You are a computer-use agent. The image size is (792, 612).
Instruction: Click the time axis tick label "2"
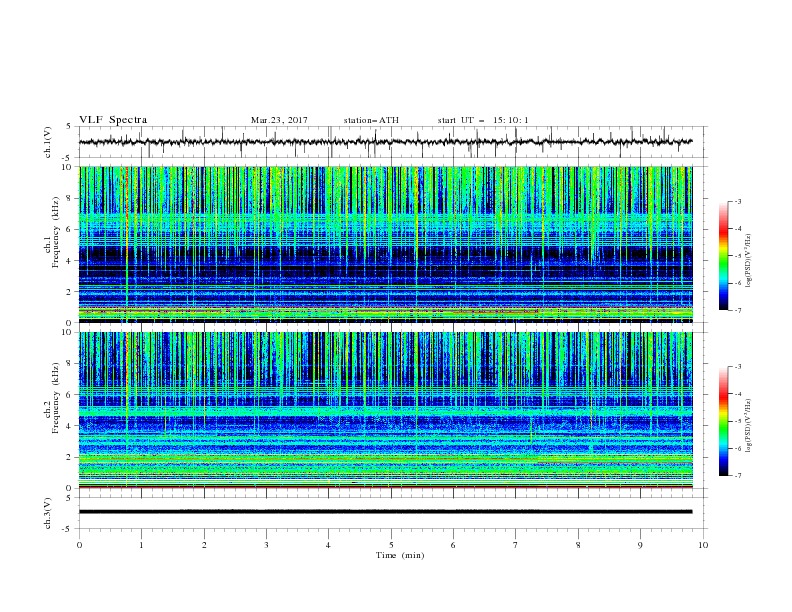204,545
